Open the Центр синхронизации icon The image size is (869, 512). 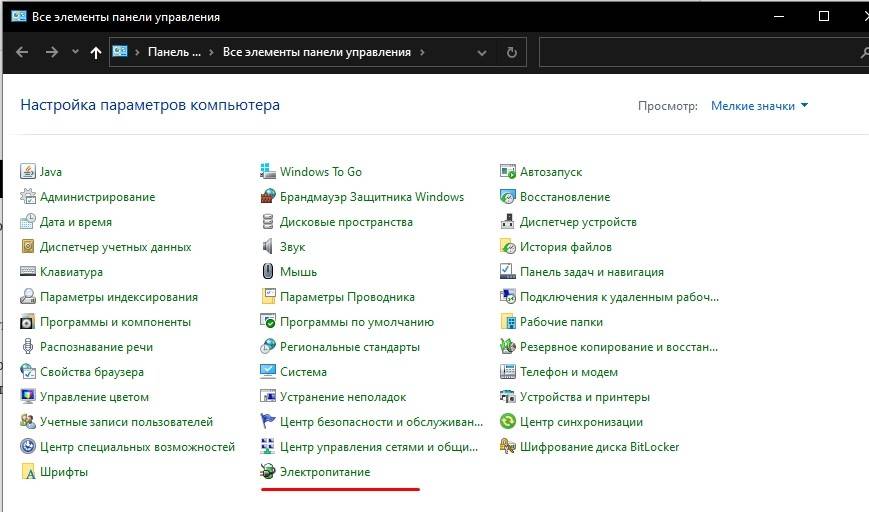(x=508, y=422)
